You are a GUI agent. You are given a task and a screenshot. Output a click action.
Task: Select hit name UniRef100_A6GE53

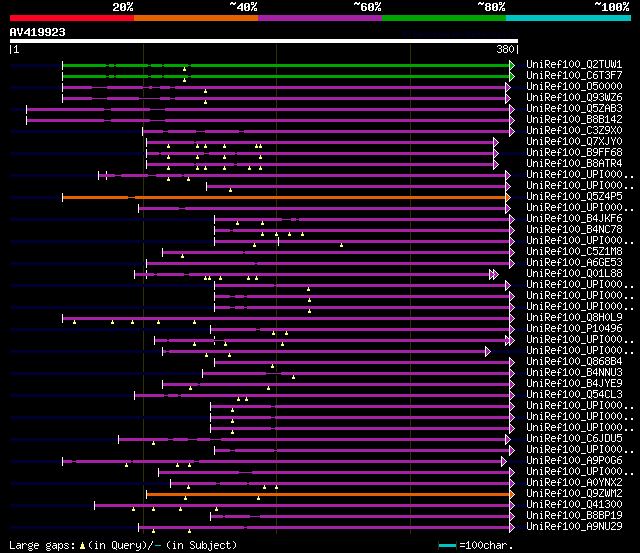(574, 263)
